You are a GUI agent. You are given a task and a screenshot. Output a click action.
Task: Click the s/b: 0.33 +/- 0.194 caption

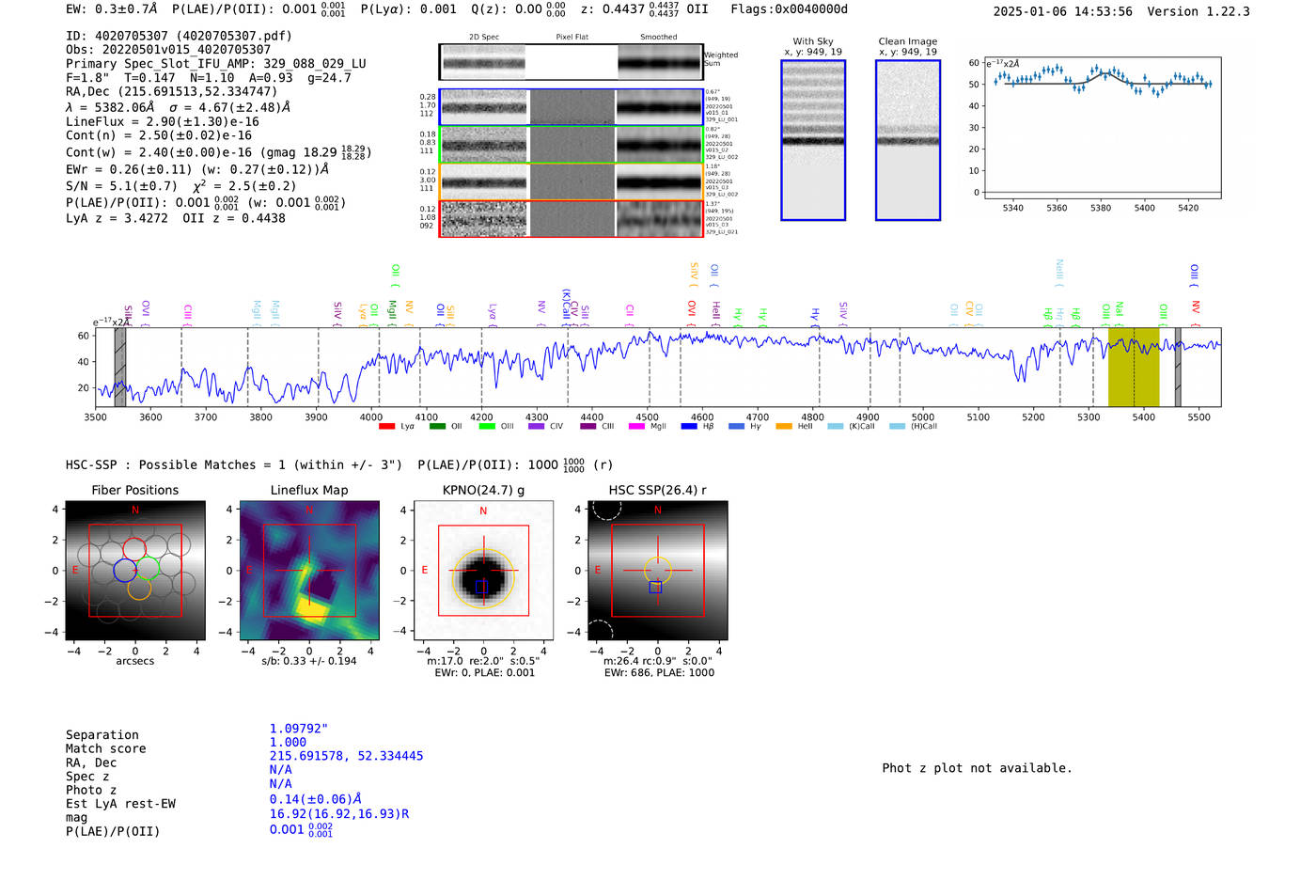[309, 661]
